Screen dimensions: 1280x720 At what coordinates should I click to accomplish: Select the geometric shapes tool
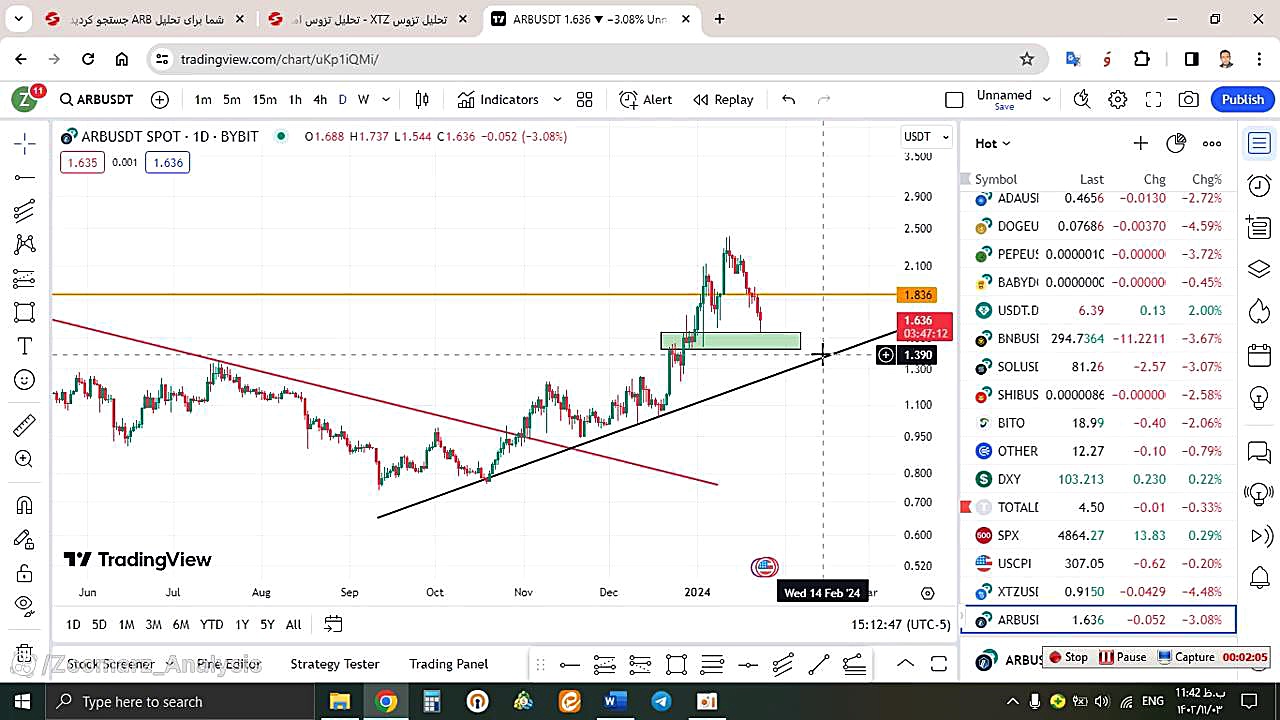point(25,312)
